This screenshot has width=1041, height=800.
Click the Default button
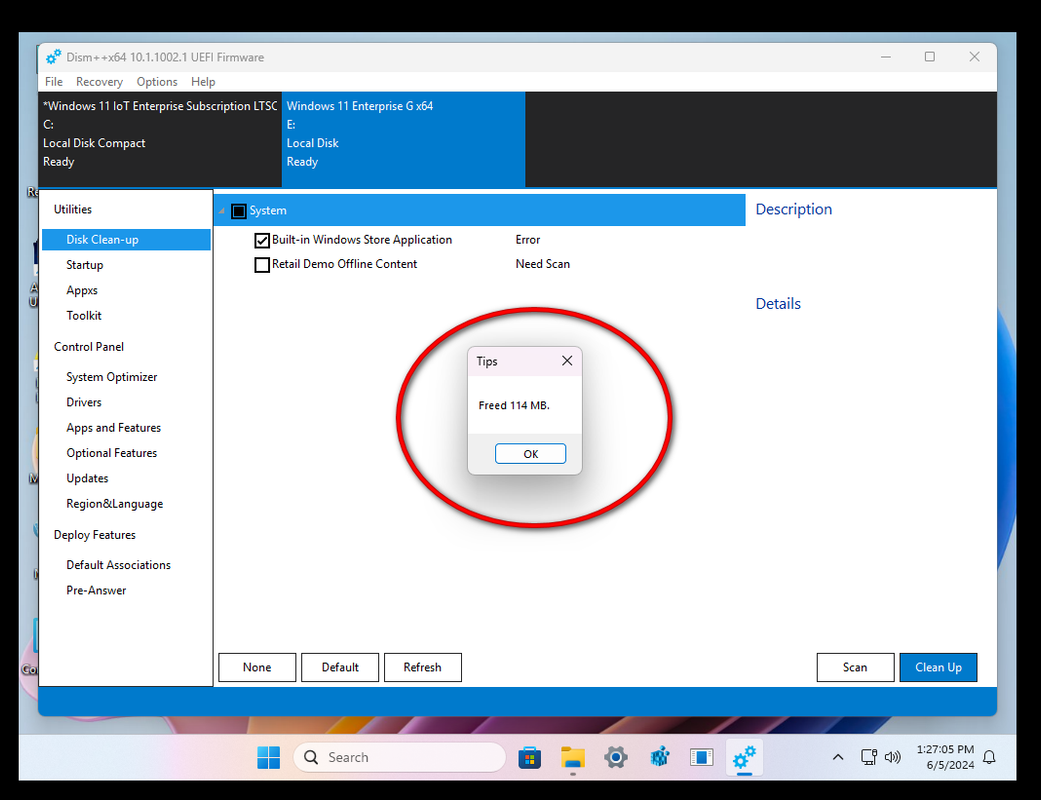click(x=340, y=667)
